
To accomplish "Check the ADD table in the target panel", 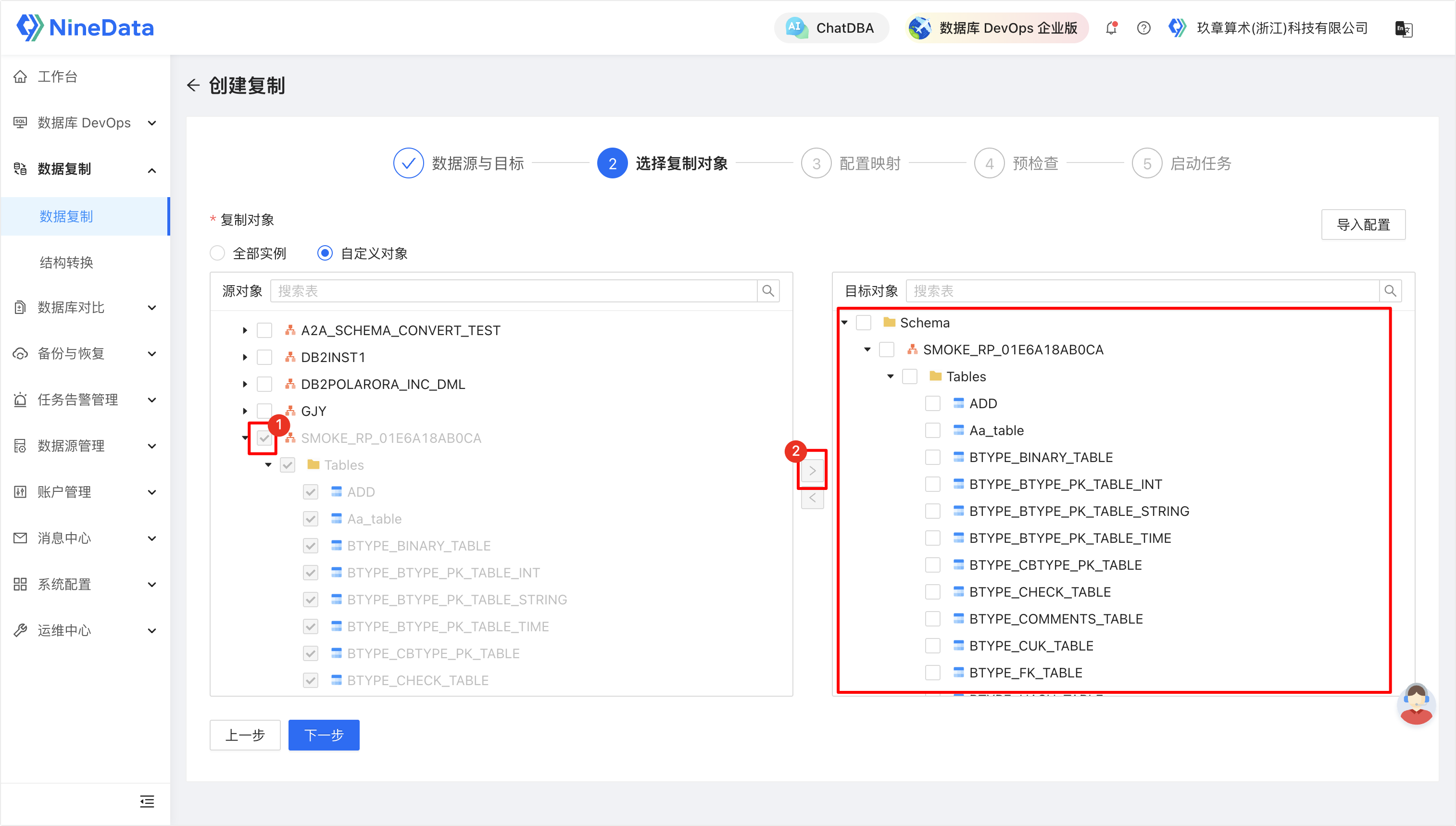I will click(932, 403).
